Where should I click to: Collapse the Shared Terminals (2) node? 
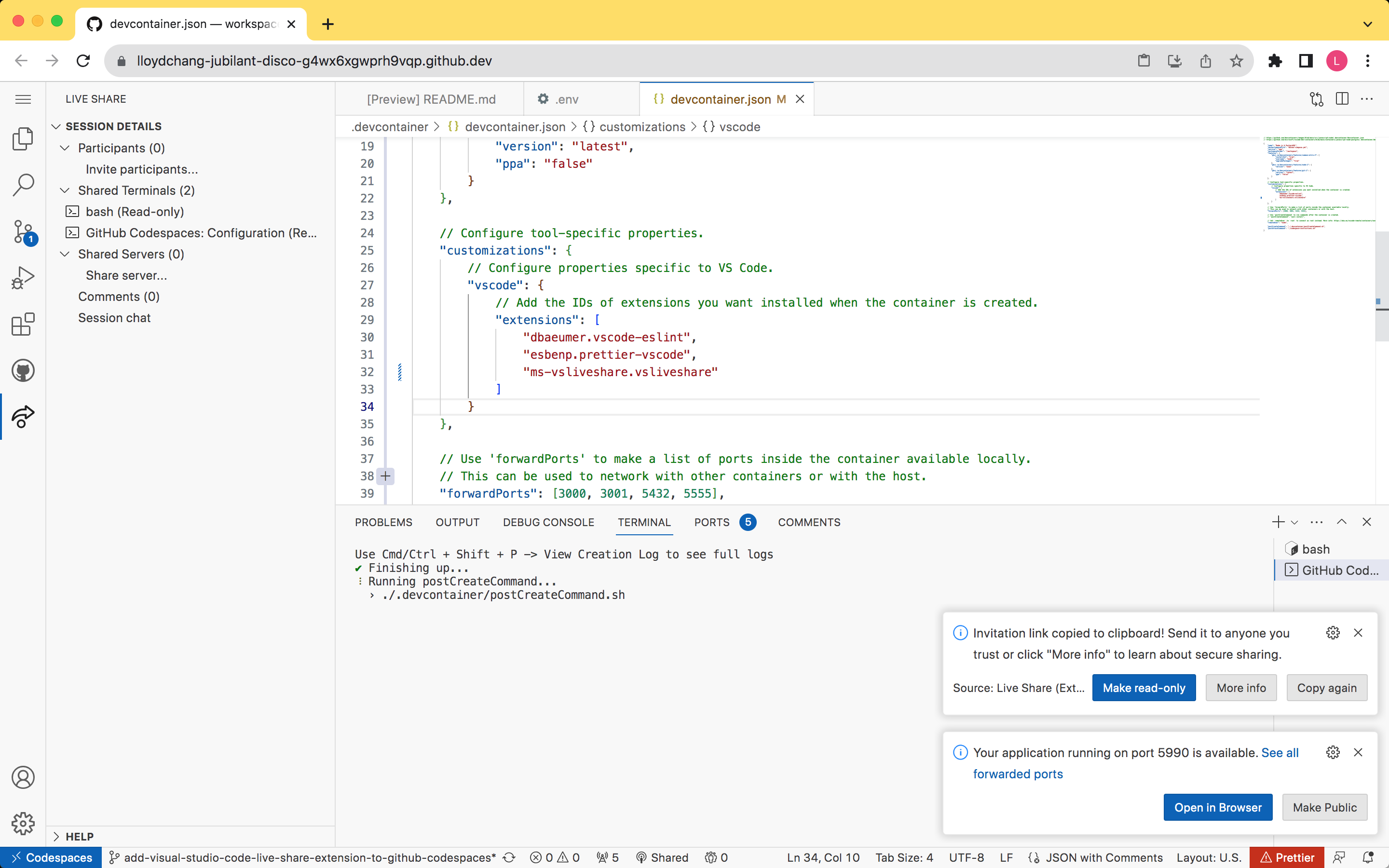coord(65,190)
